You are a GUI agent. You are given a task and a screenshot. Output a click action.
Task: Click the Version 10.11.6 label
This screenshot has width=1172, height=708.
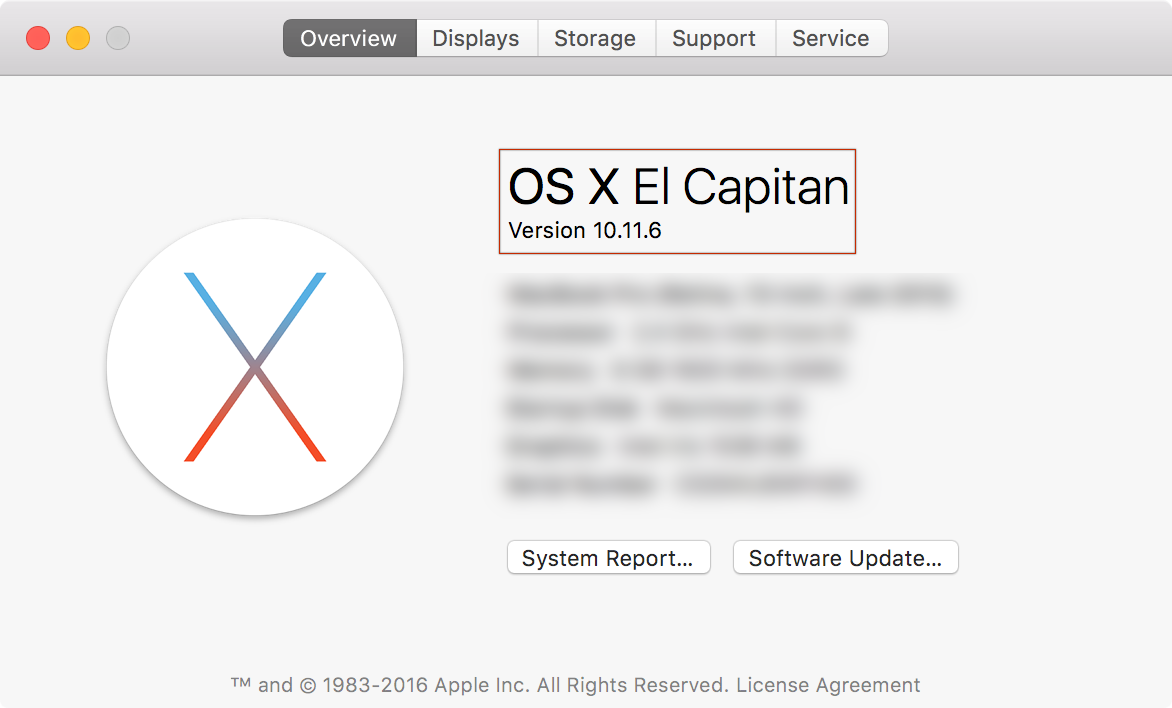(x=585, y=231)
